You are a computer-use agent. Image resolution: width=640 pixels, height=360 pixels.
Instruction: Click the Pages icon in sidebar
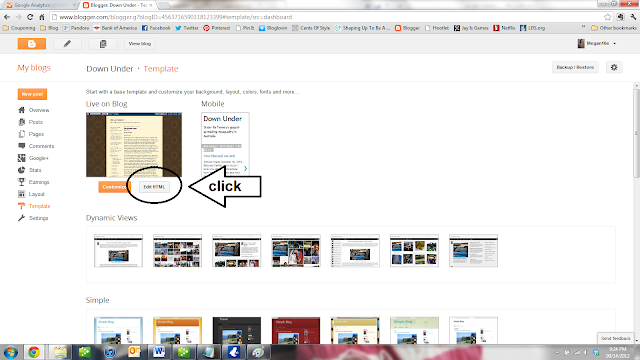22,134
